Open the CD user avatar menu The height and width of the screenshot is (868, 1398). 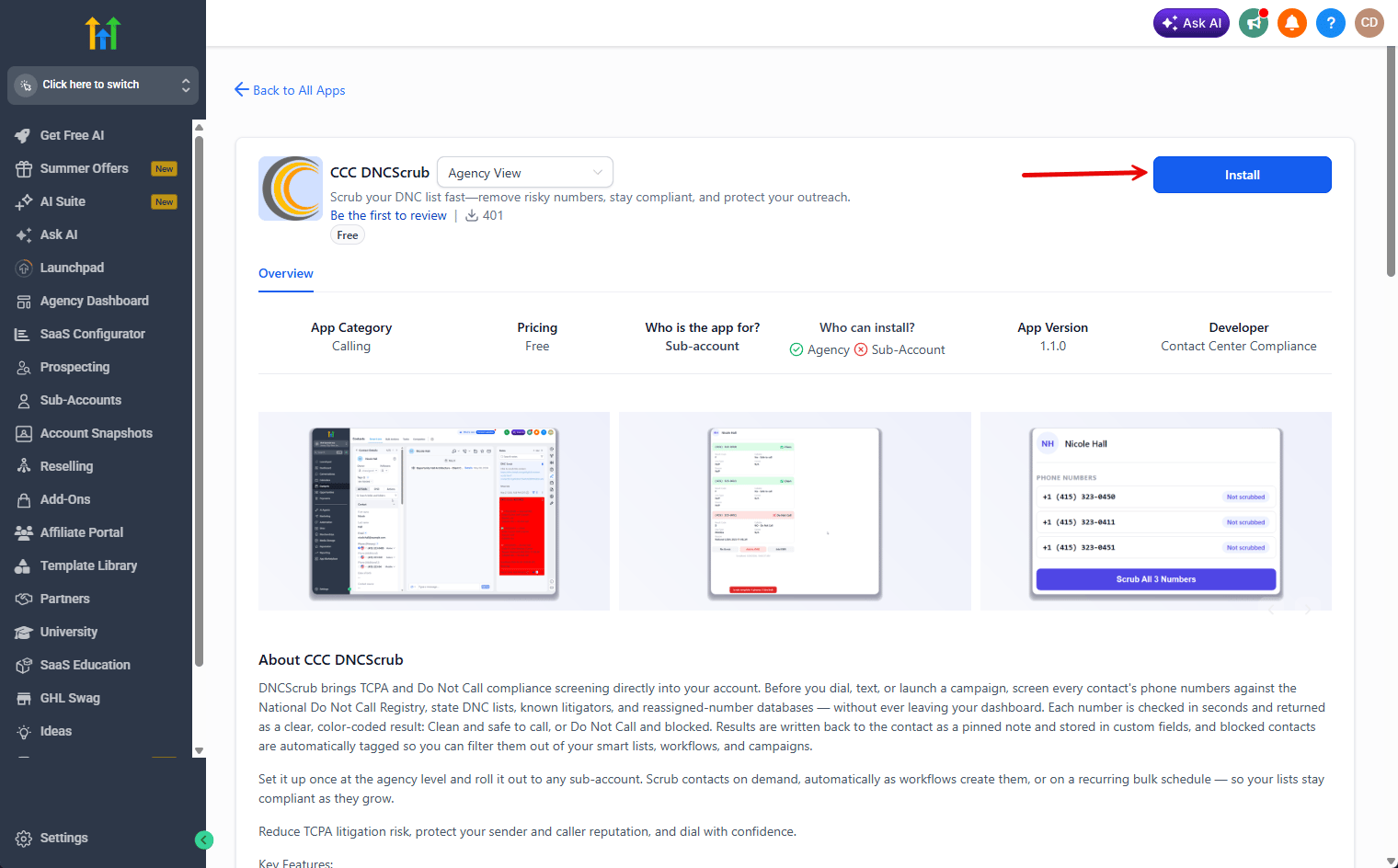coord(1369,23)
